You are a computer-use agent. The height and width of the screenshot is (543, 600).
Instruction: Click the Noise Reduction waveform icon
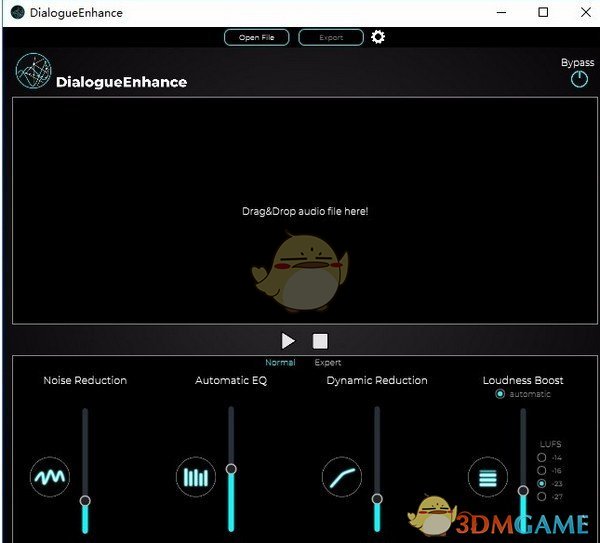click(x=50, y=476)
